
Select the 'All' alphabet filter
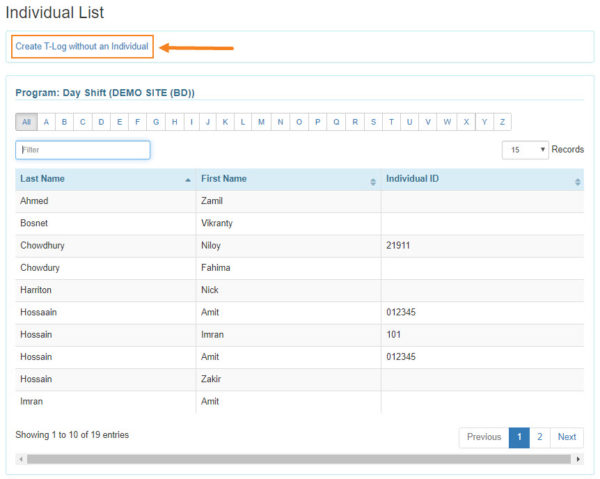27,122
